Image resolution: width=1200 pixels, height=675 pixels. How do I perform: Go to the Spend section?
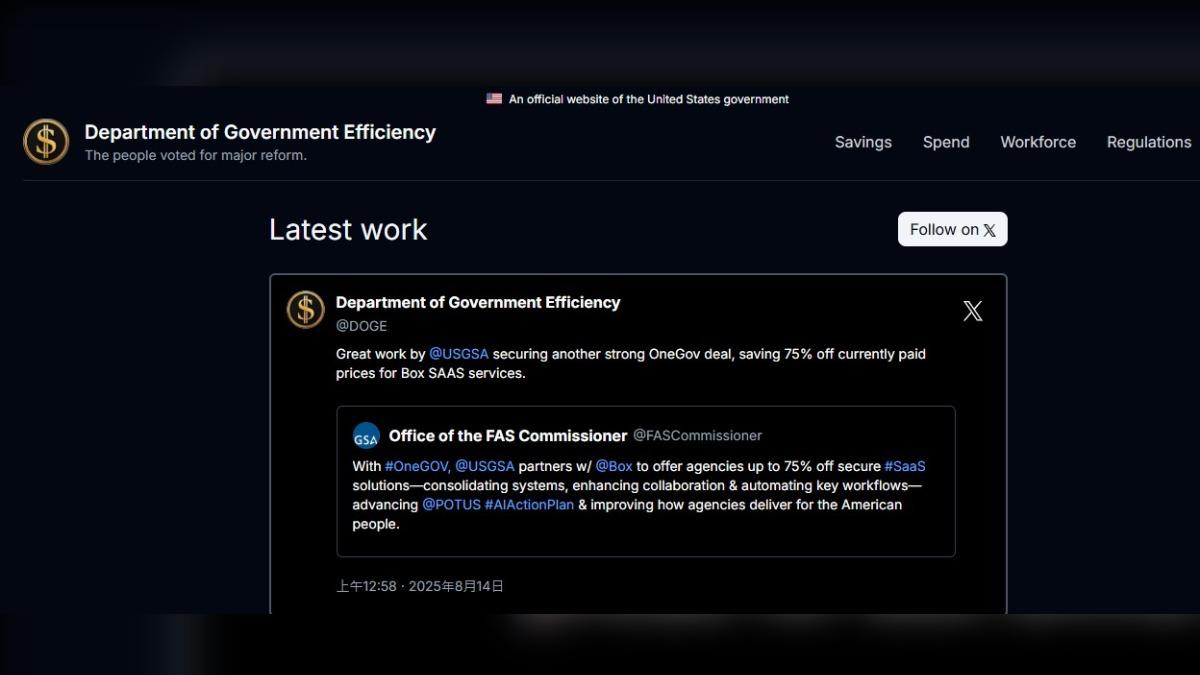[x=945, y=142]
